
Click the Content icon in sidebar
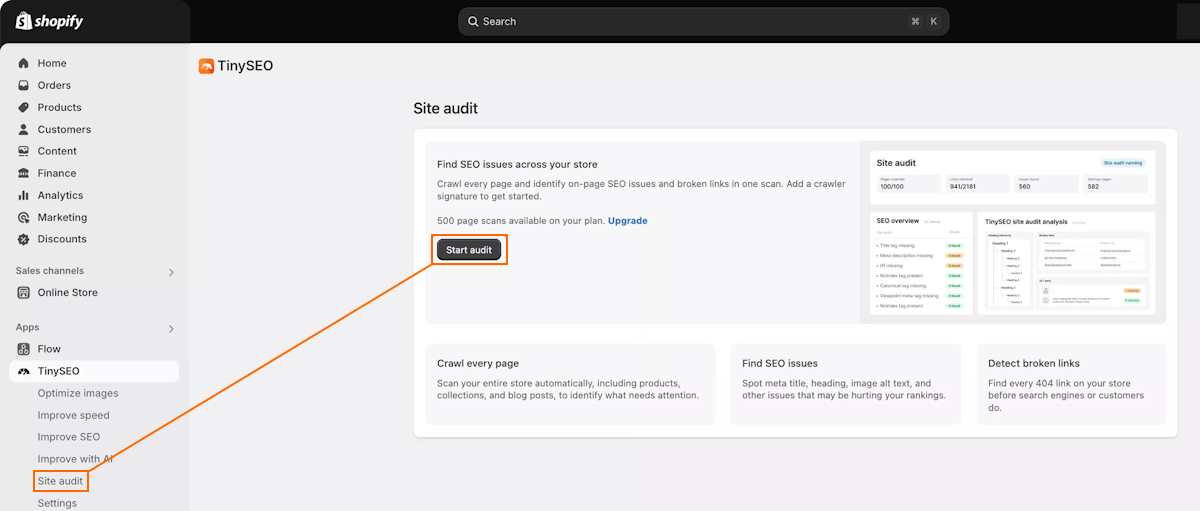click(x=24, y=151)
